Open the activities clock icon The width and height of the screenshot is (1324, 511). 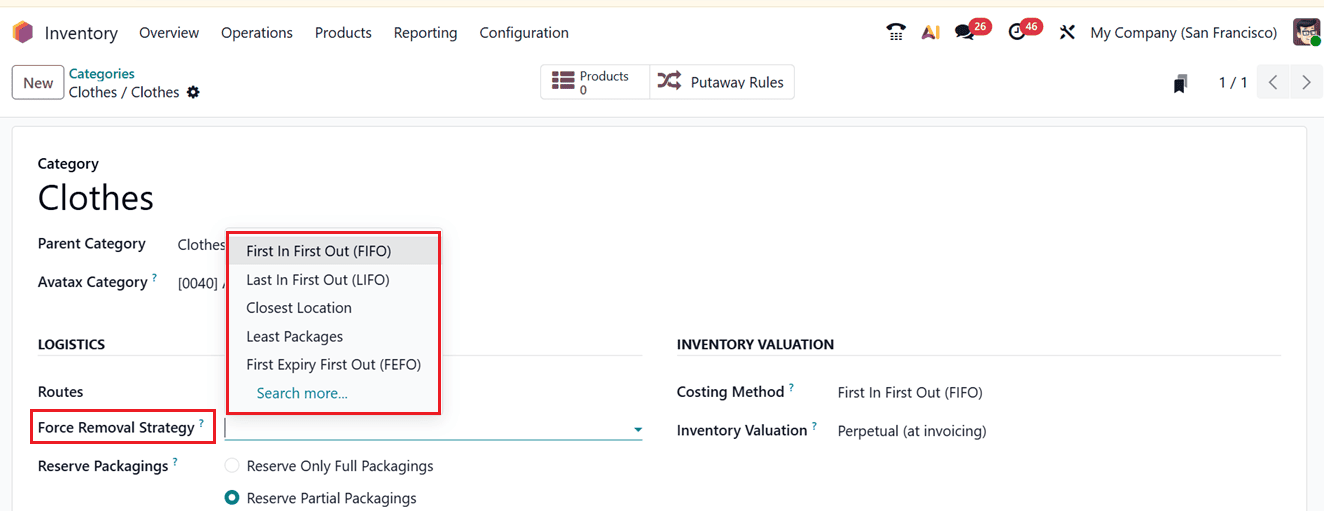pyautogui.click(x=1017, y=32)
